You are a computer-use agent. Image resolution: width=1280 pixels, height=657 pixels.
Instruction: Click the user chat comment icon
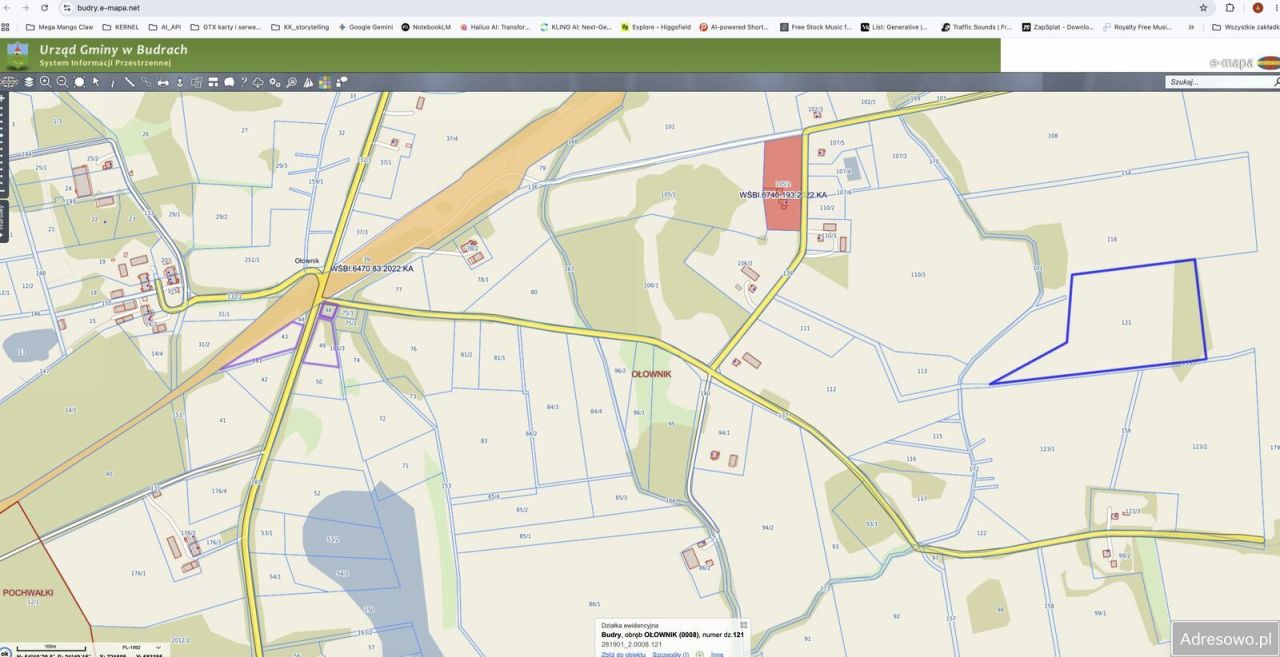[x=342, y=82]
